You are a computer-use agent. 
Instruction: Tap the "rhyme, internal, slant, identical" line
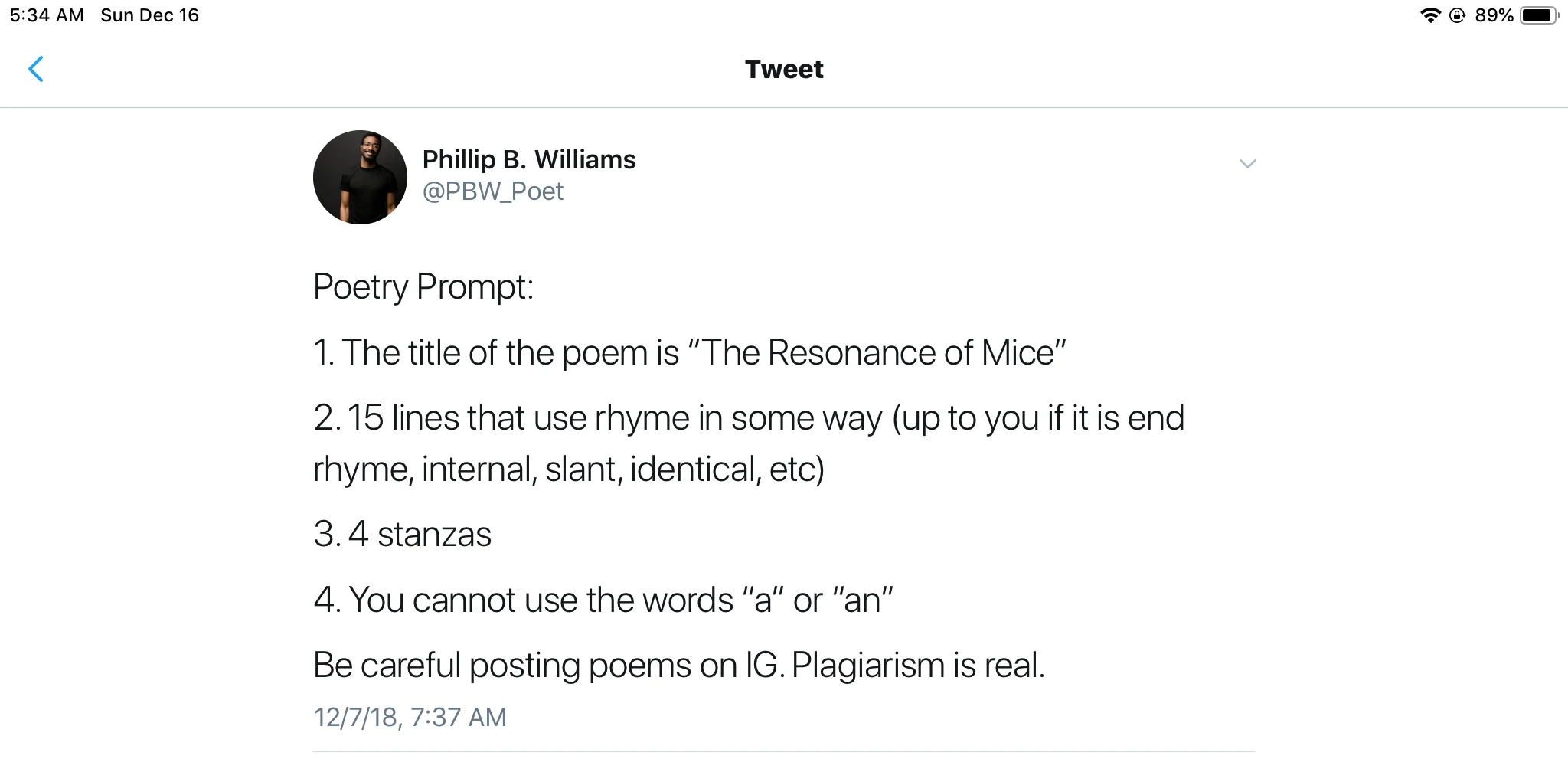(569, 469)
